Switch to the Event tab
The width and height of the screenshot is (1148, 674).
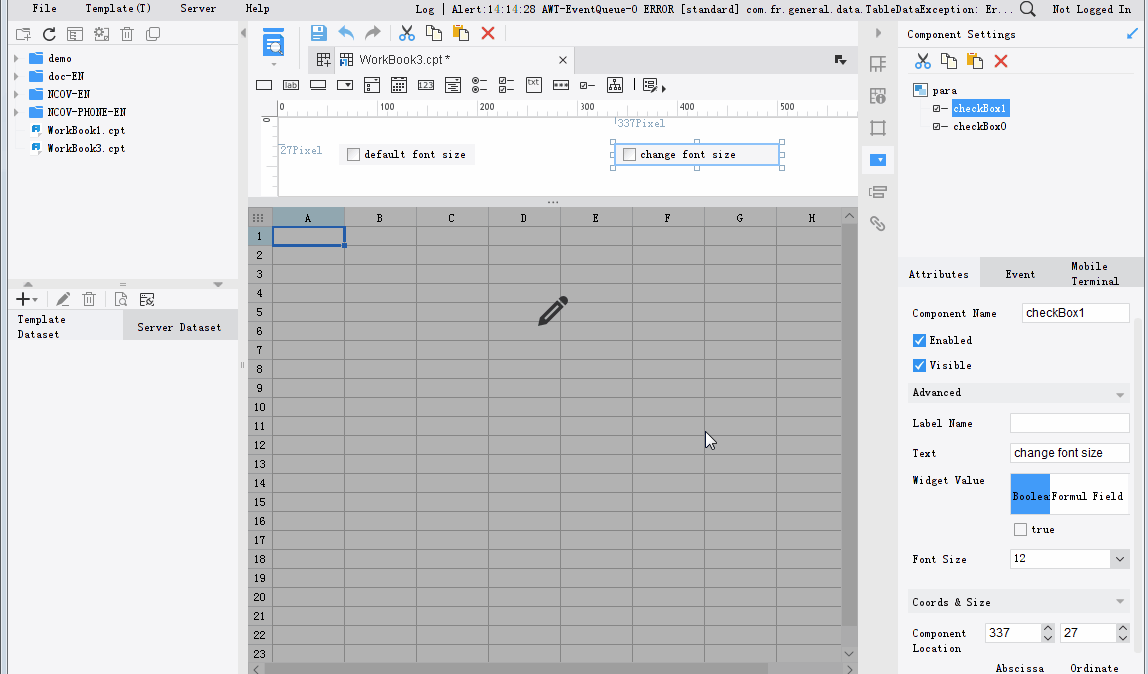coord(1020,272)
